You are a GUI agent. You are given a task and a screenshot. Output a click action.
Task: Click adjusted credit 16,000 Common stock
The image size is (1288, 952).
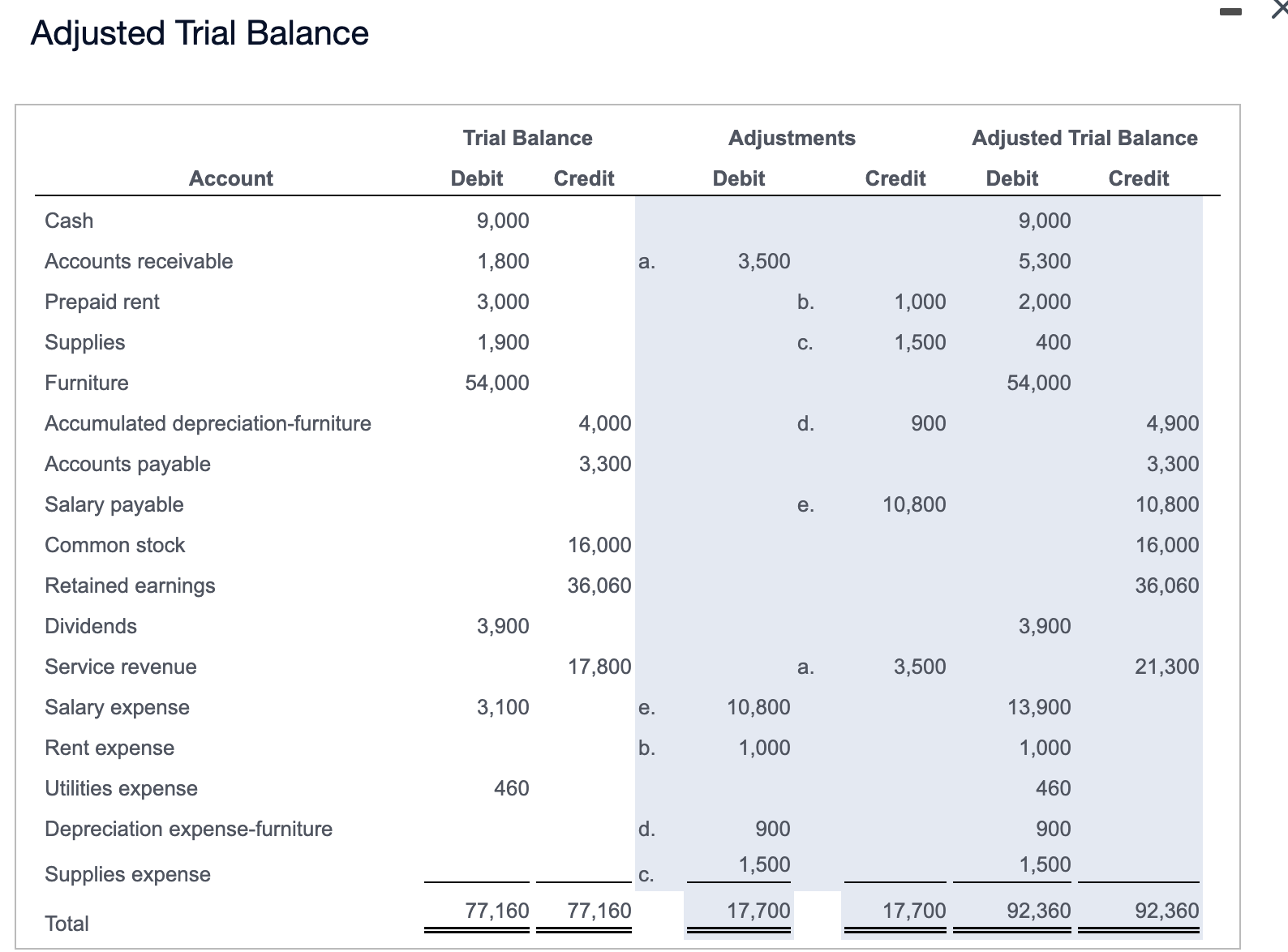[x=1167, y=545]
